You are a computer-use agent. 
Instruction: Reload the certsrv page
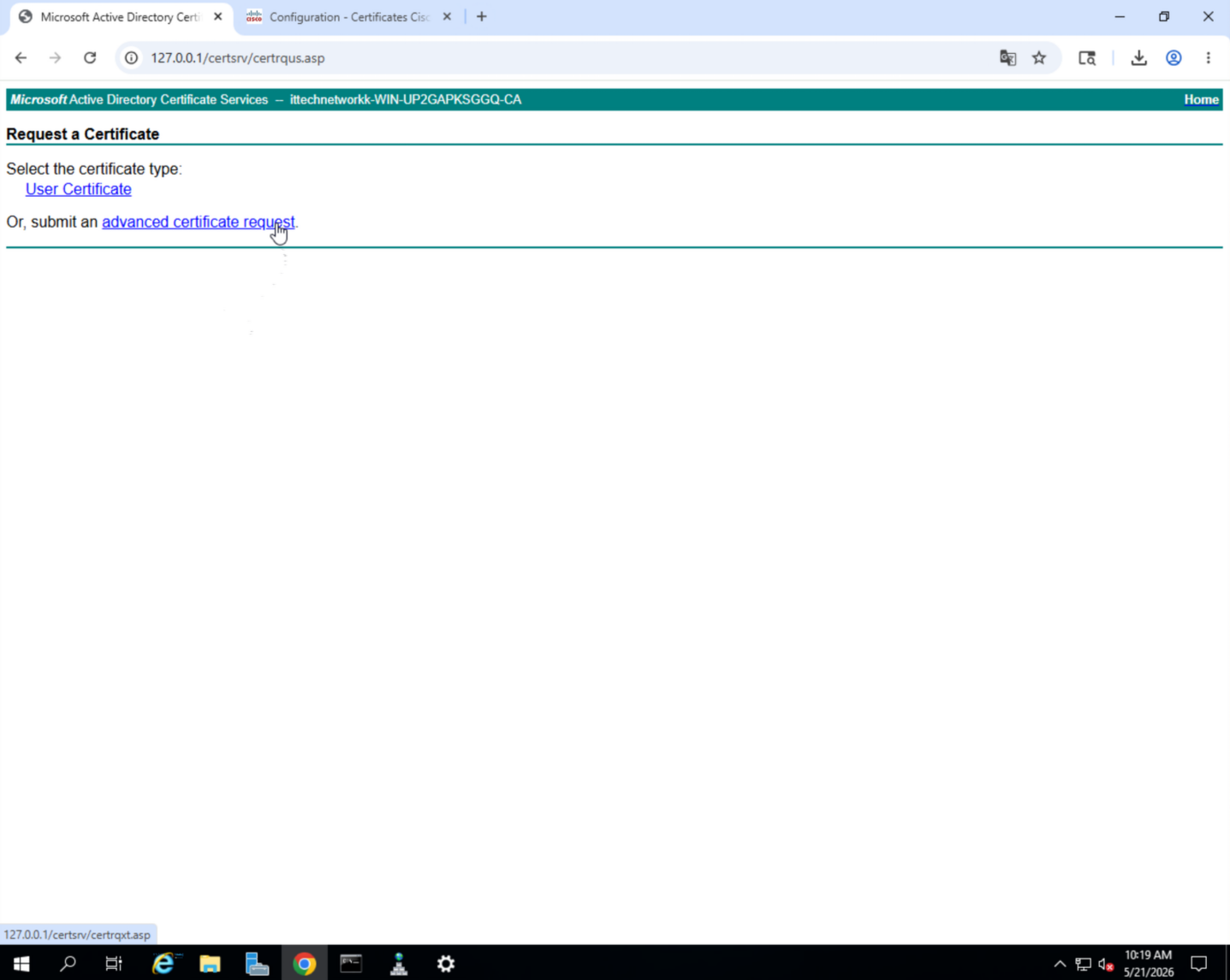click(x=90, y=58)
